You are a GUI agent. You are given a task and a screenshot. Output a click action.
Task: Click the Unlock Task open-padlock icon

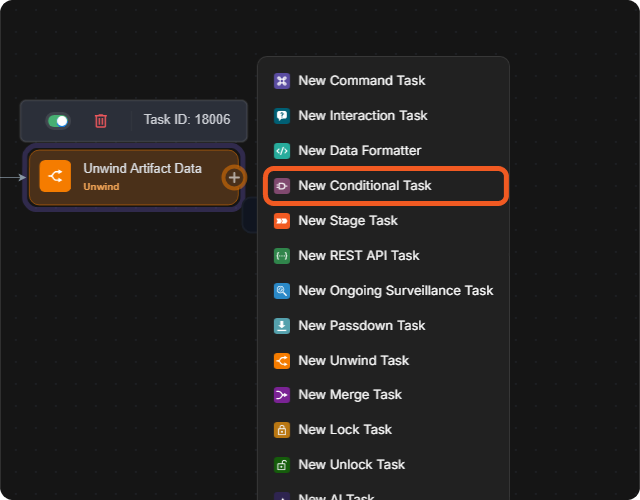click(282, 465)
